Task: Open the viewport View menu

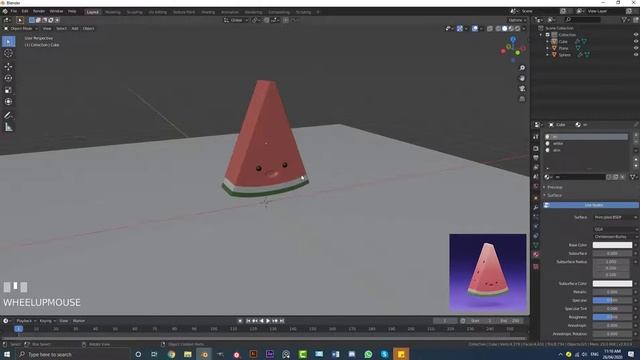Action: (47, 29)
